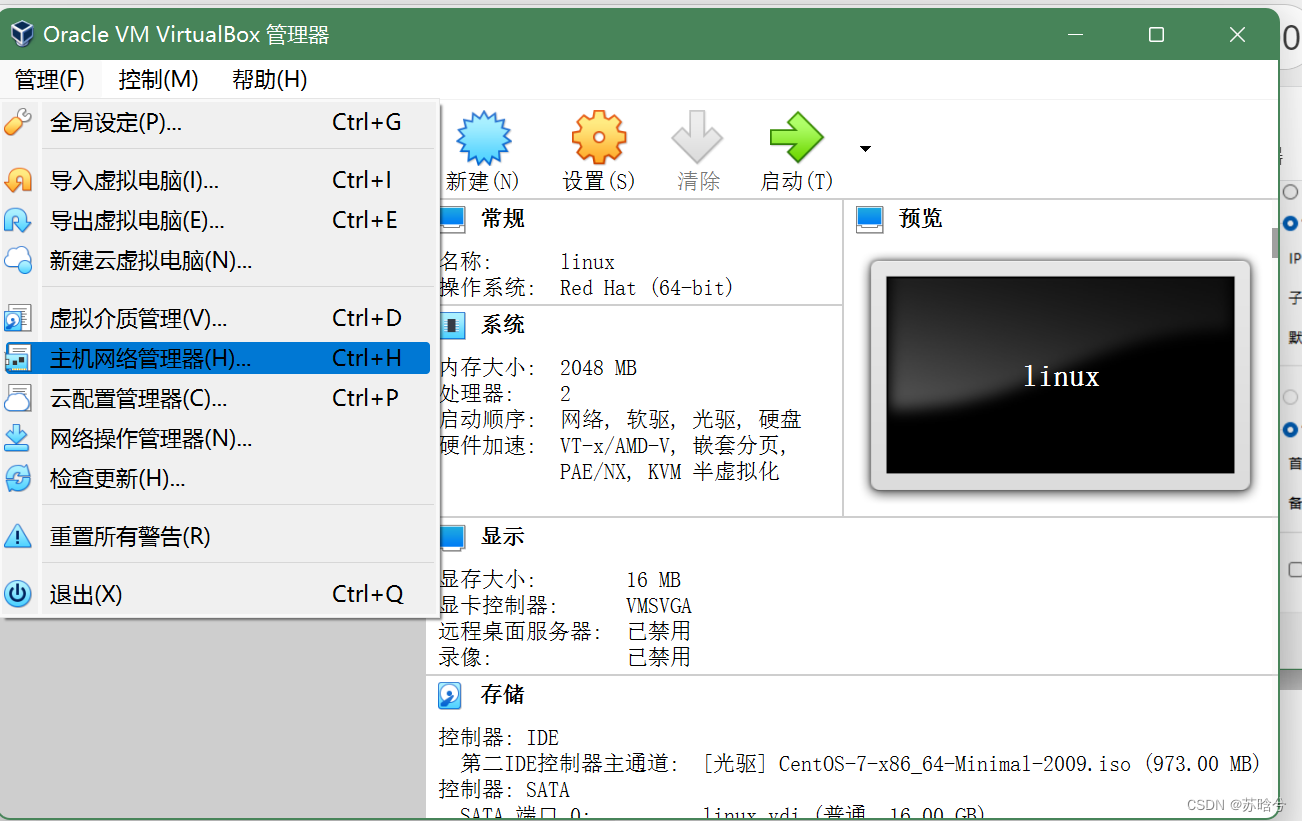Open the 设置(S) gear toolbar icon

tap(599, 138)
